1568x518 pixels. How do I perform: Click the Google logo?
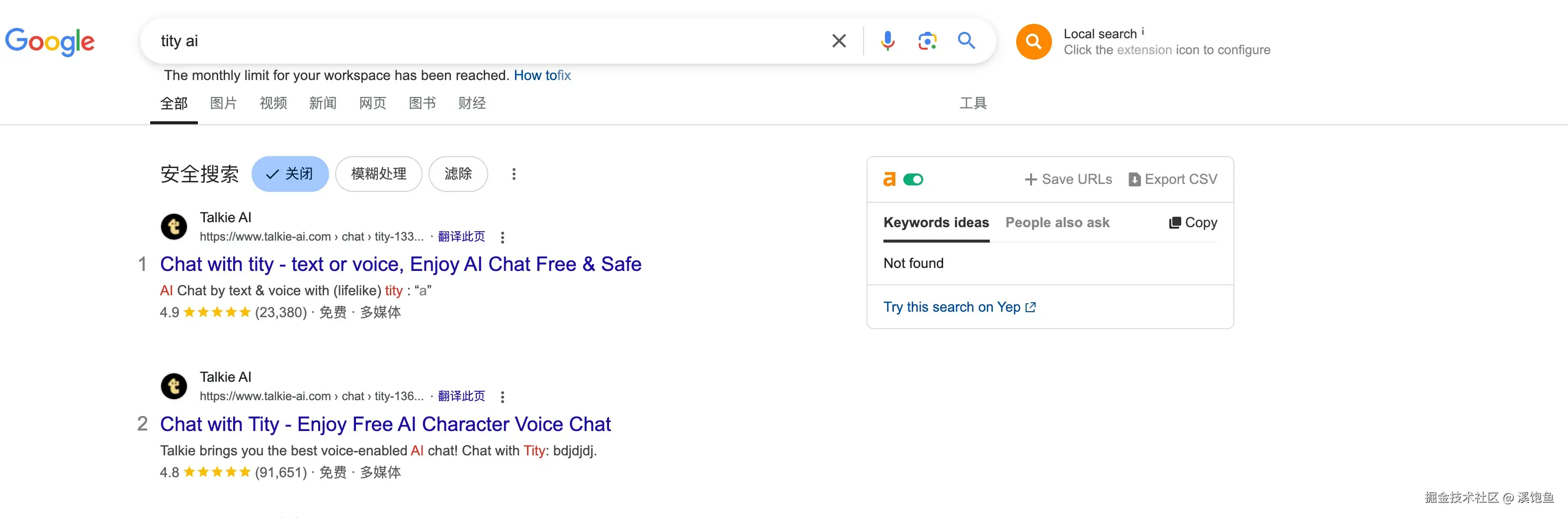coord(50,41)
